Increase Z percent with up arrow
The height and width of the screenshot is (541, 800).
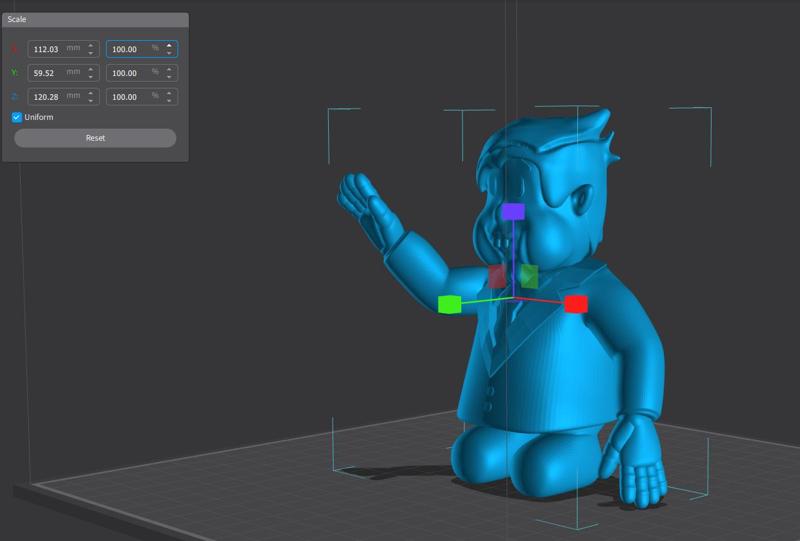(x=169, y=93)
